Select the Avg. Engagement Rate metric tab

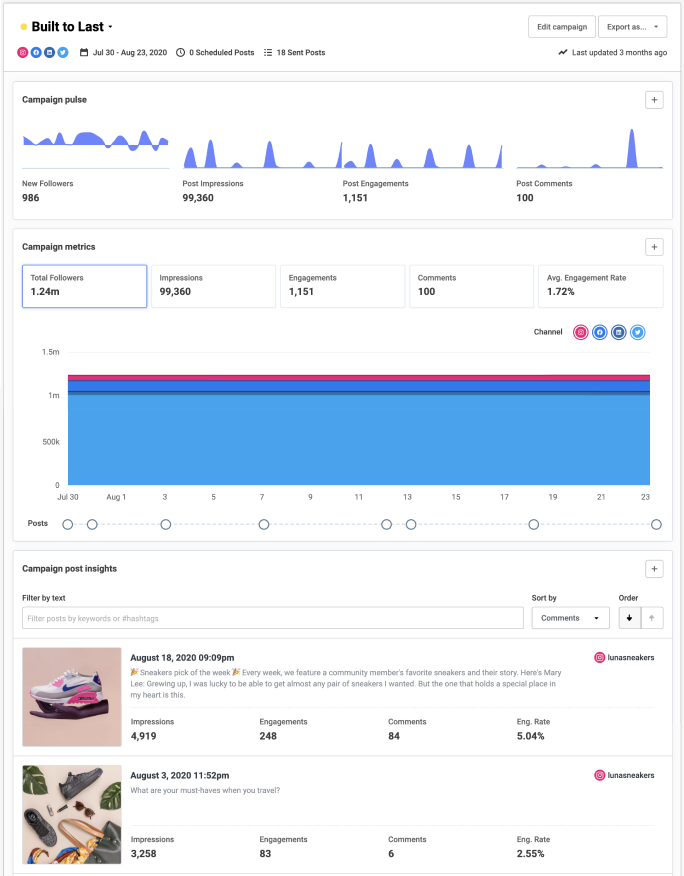coord(601,286)
